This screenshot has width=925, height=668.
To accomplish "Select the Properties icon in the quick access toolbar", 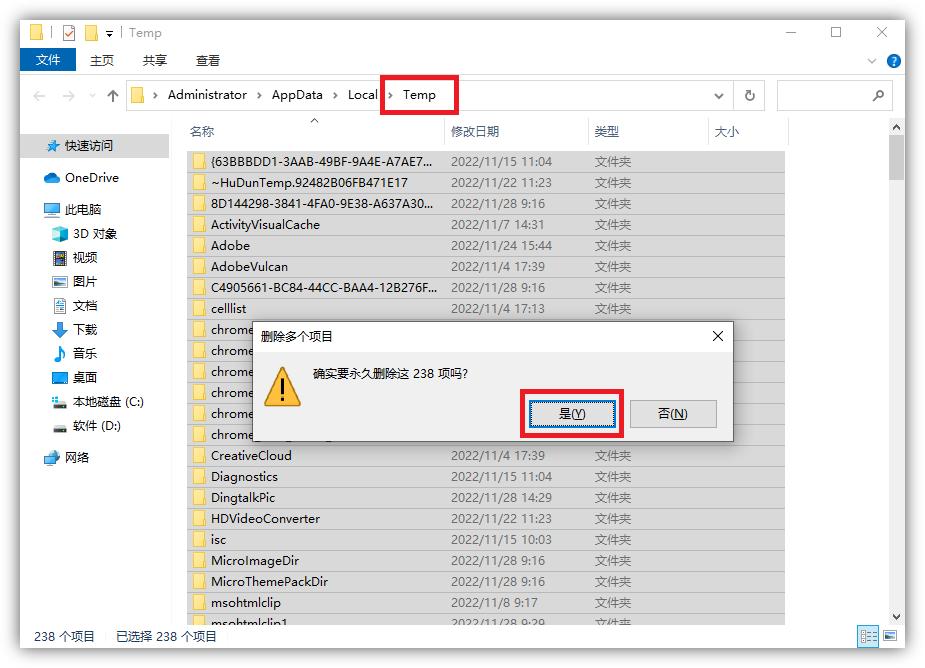I will point(68,32).
